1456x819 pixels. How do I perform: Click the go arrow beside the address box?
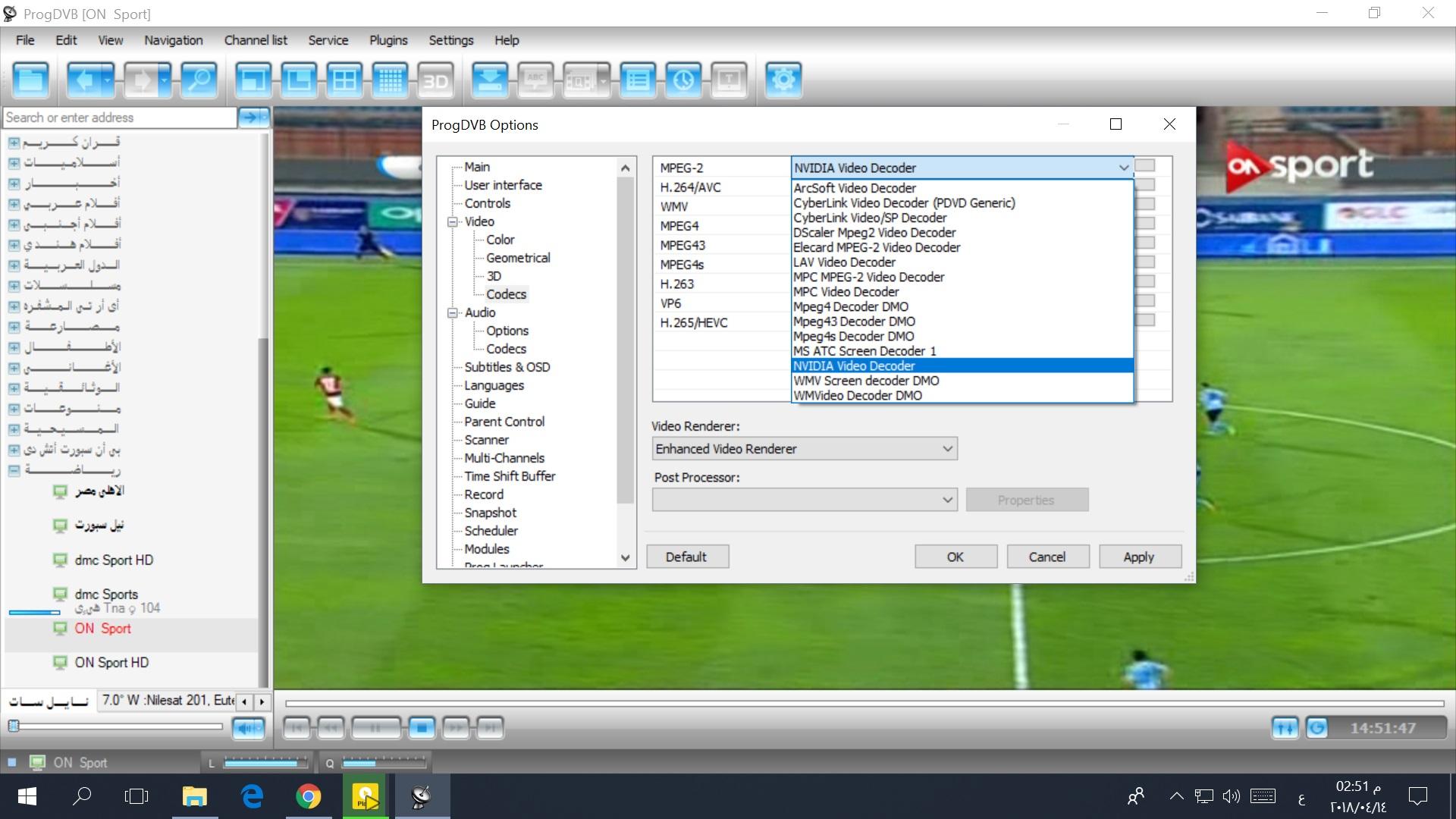pos(253,117)
